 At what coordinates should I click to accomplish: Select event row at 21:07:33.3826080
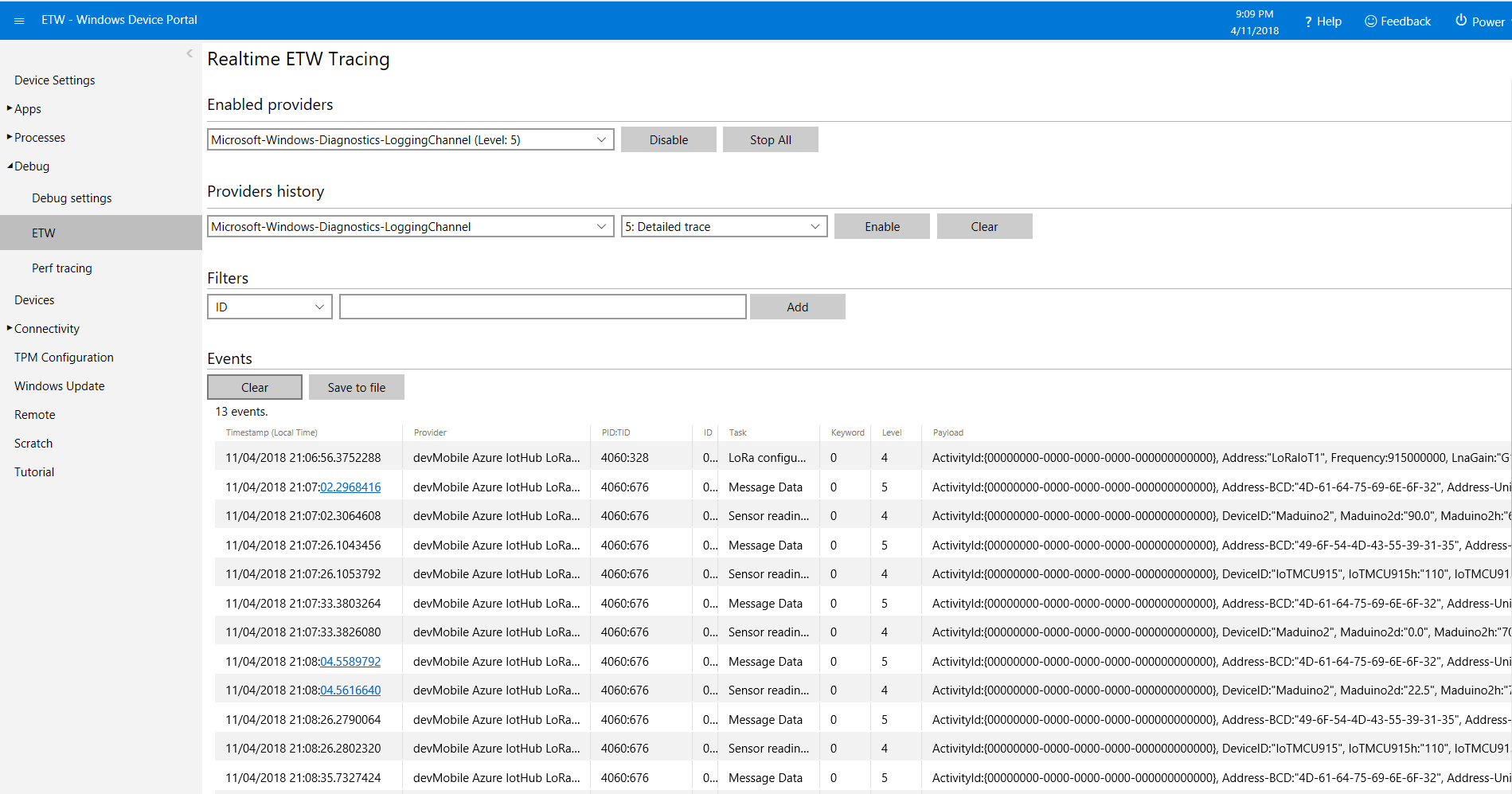(x=863, y=632)
